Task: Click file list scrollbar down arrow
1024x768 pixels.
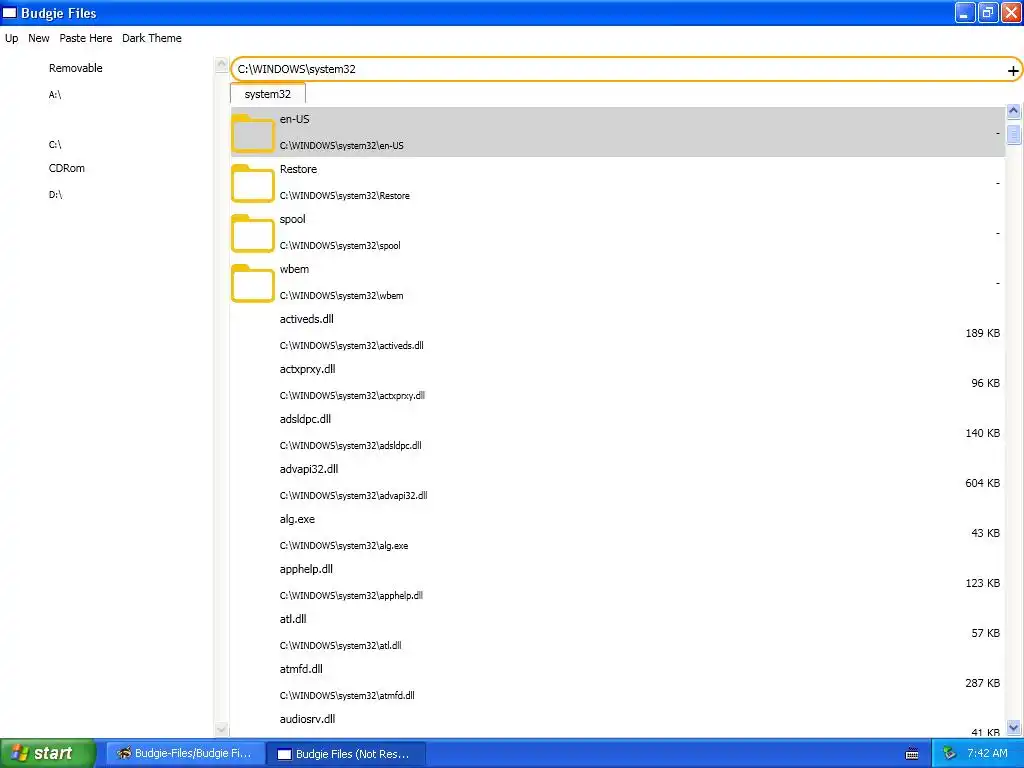Action: tap(1014, 727)
